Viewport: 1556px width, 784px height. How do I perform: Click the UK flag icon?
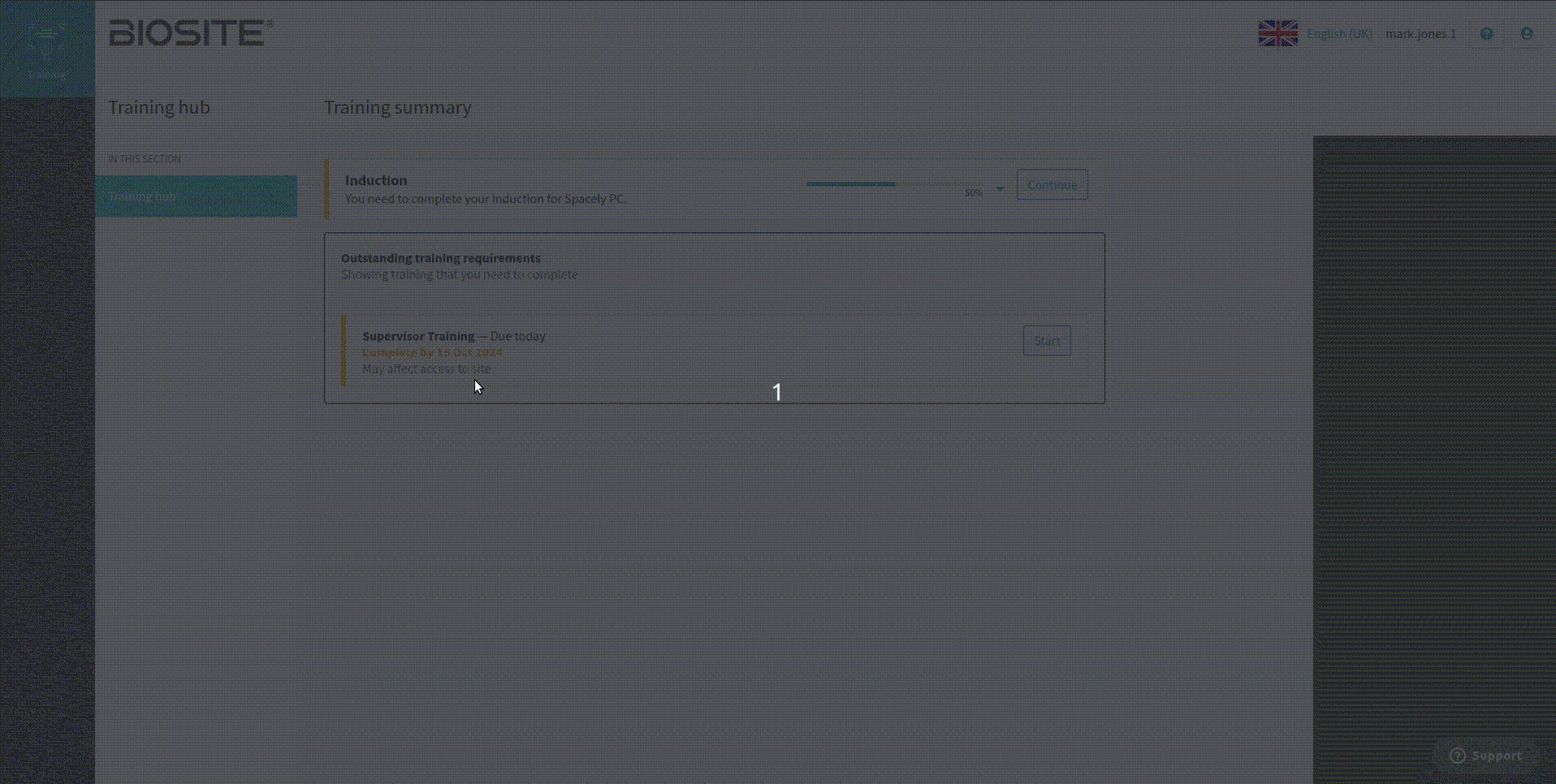pos(1277,33)
